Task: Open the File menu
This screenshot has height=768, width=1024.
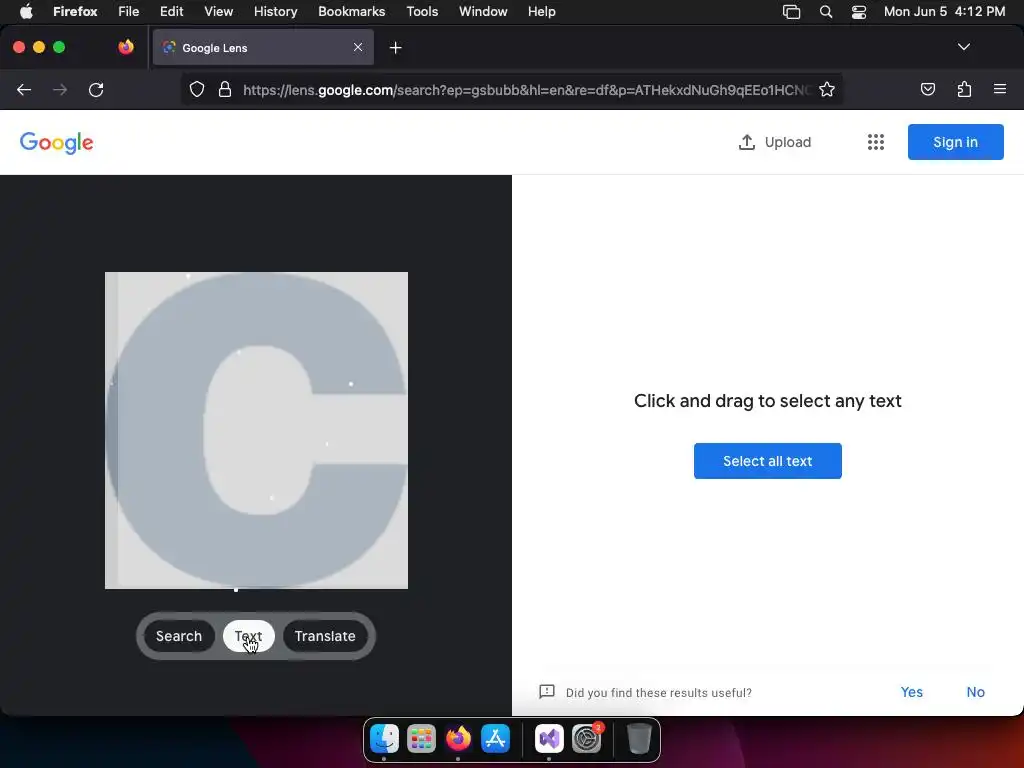Action: click(129, 12)
